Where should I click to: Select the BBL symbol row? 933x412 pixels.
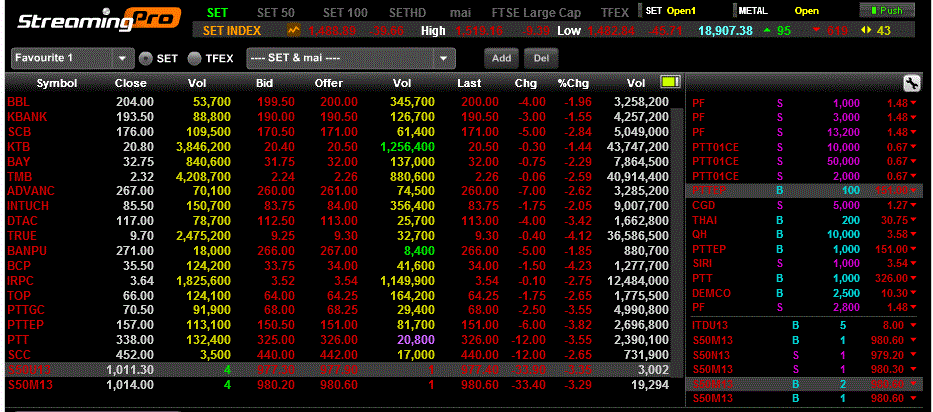point(338,102)
